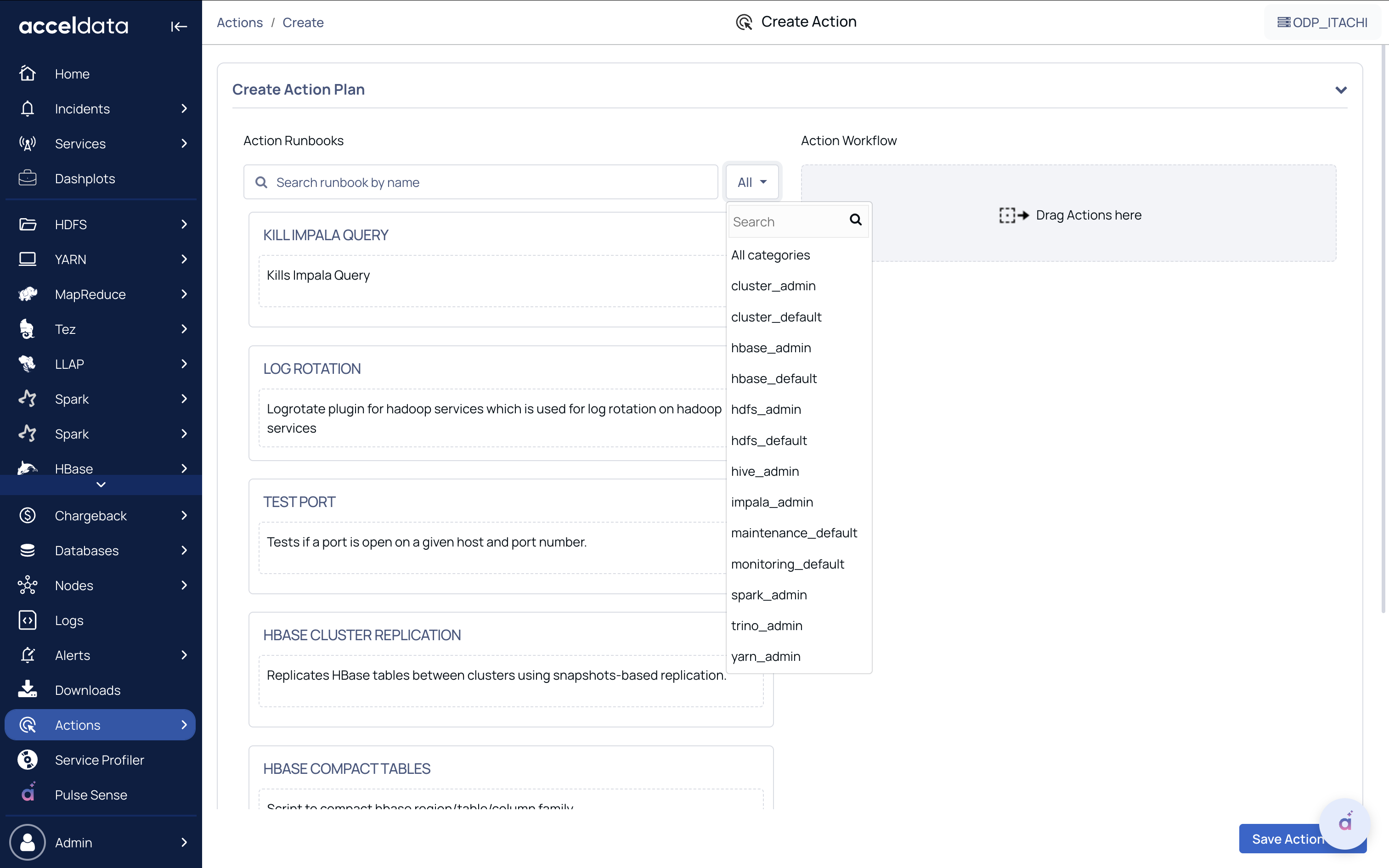Collapse the Create Action Plan panel
Image resolution: width=1389 pixels, height=868 pixels.
tap(1341, 90)
